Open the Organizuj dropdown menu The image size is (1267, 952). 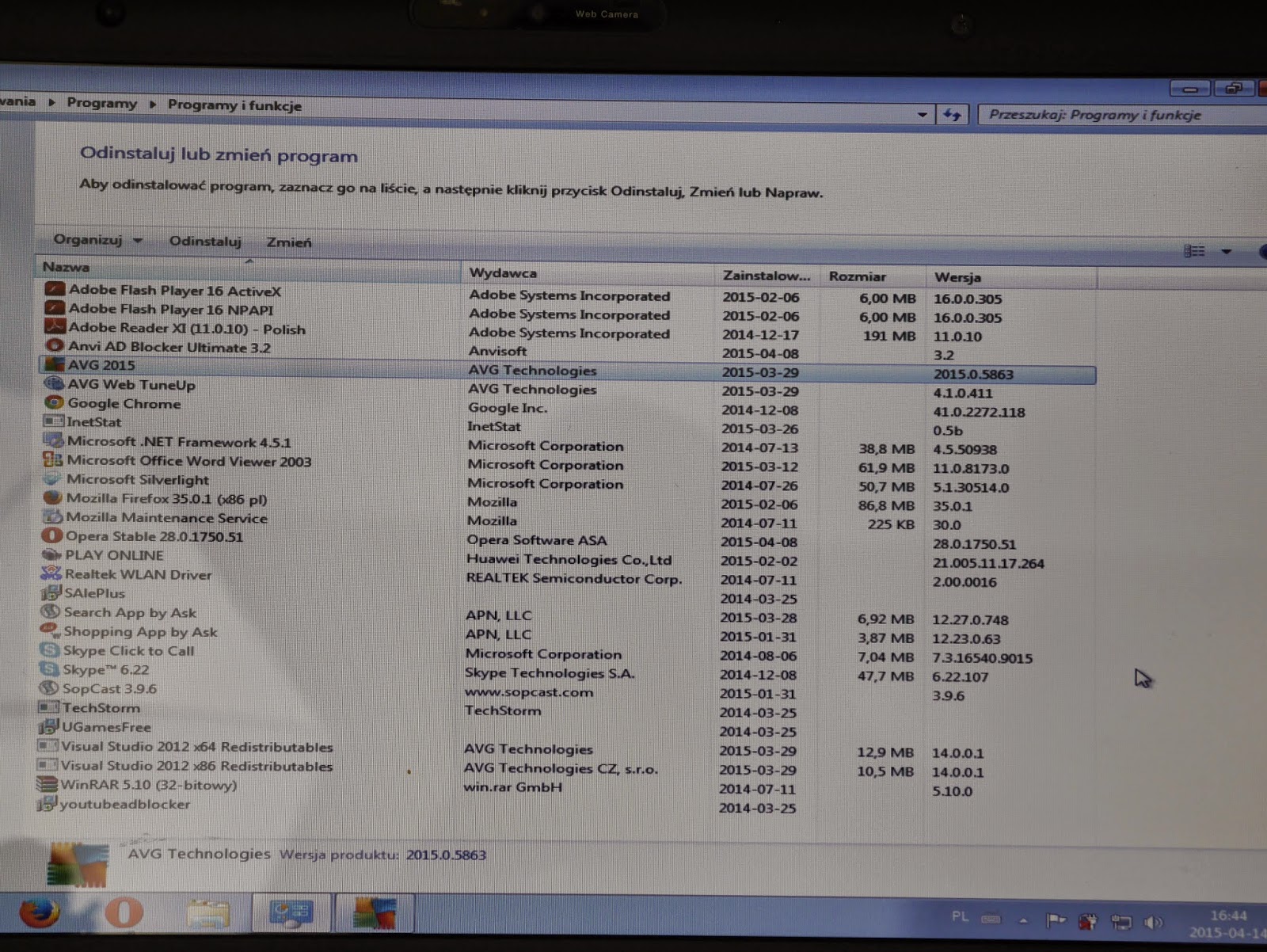click(97, 239)
